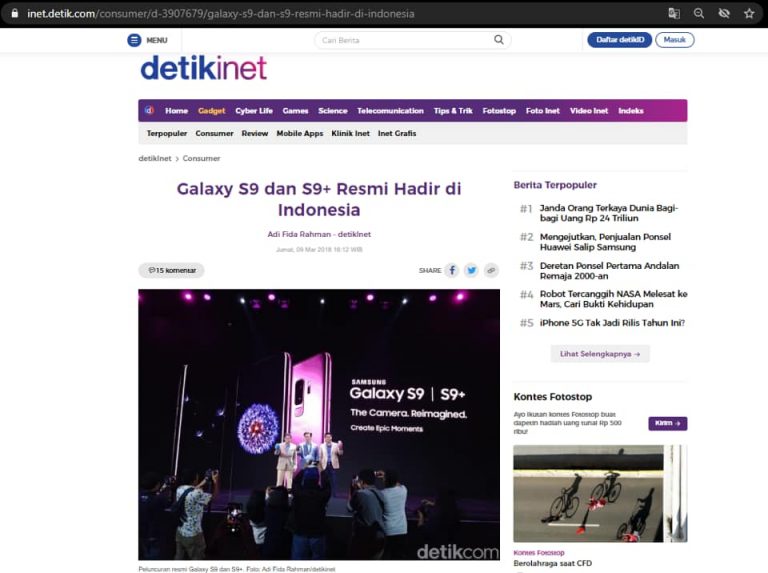Copy article link with chain icon
The image size is (768, 573).
491,270
